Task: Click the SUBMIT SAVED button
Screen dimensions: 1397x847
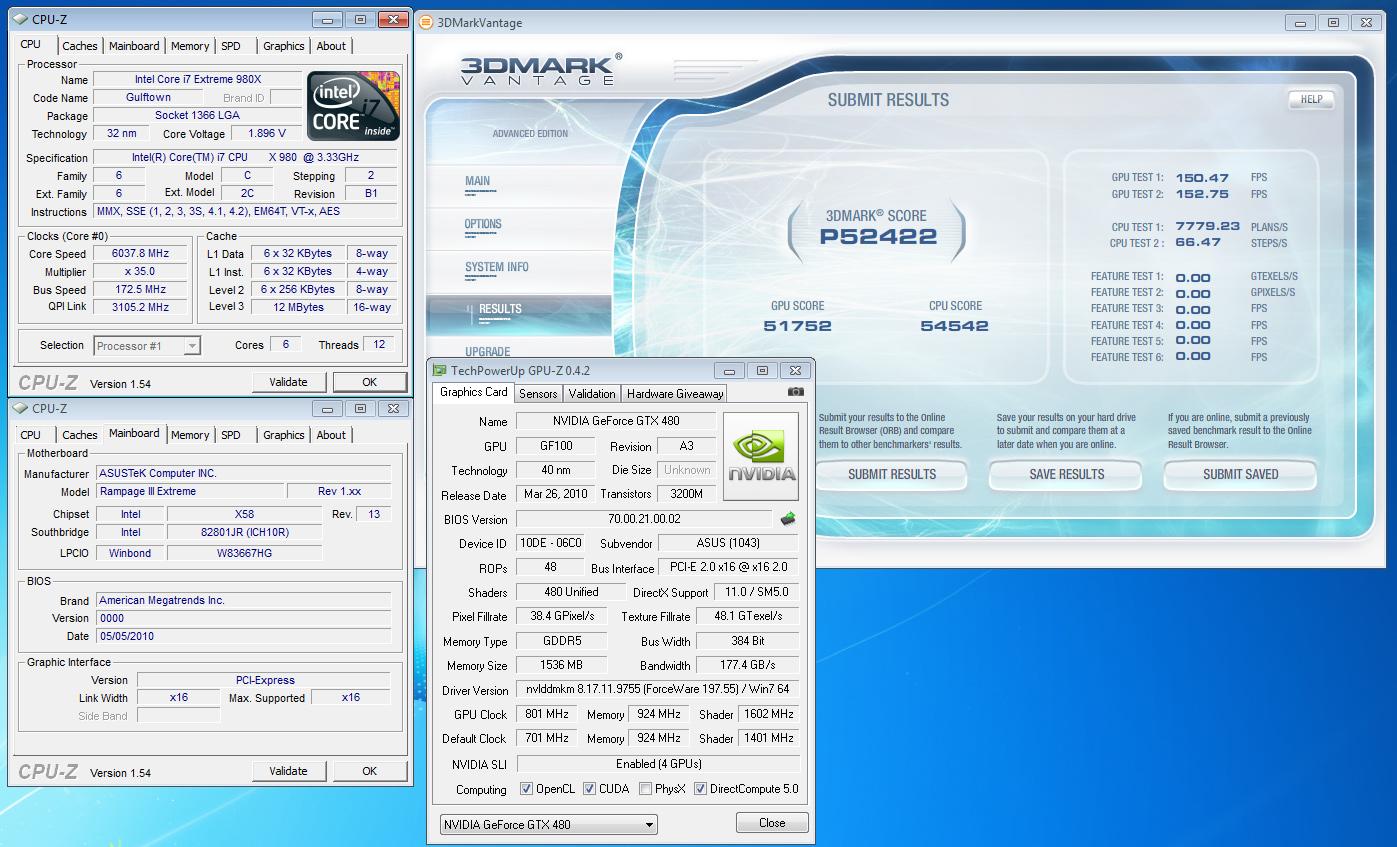Action: tap(1240, 474)
